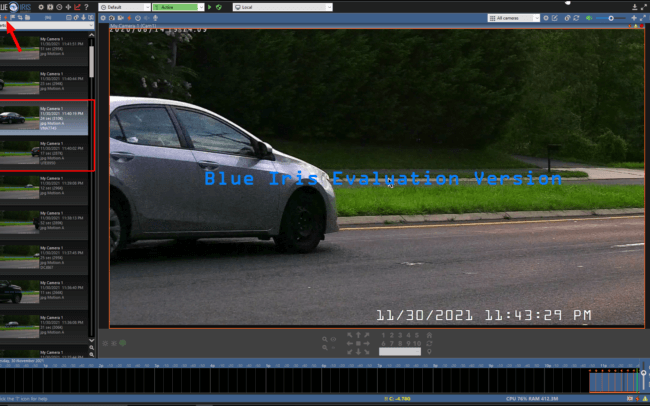Click the PTZ zoom out magnifier
Viewport: 650px width, 406px height.
325,348
